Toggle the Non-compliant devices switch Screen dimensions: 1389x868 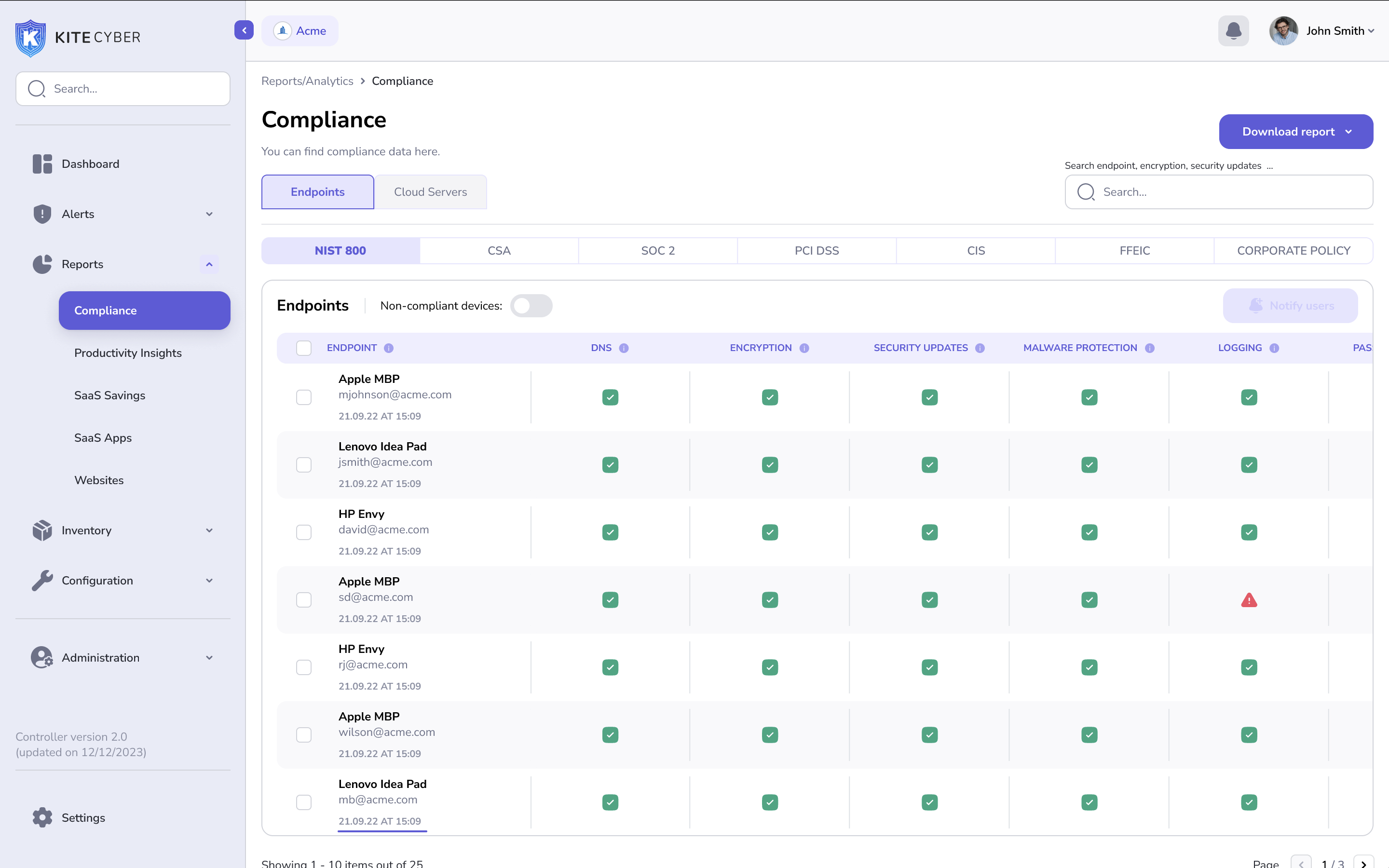(531, 306)
